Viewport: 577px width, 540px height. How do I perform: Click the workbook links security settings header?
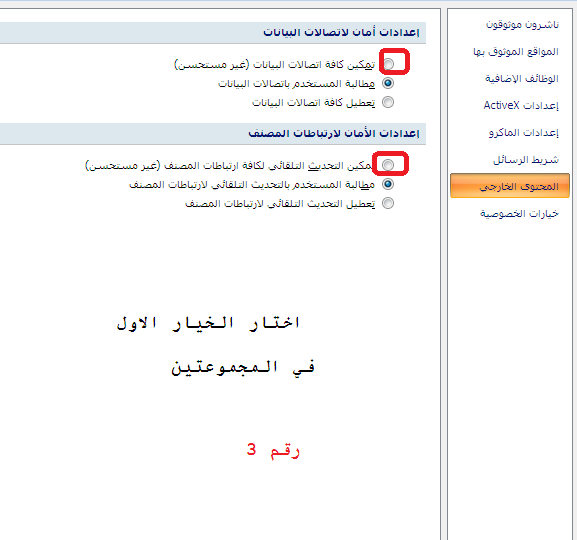tap(334, 133)
